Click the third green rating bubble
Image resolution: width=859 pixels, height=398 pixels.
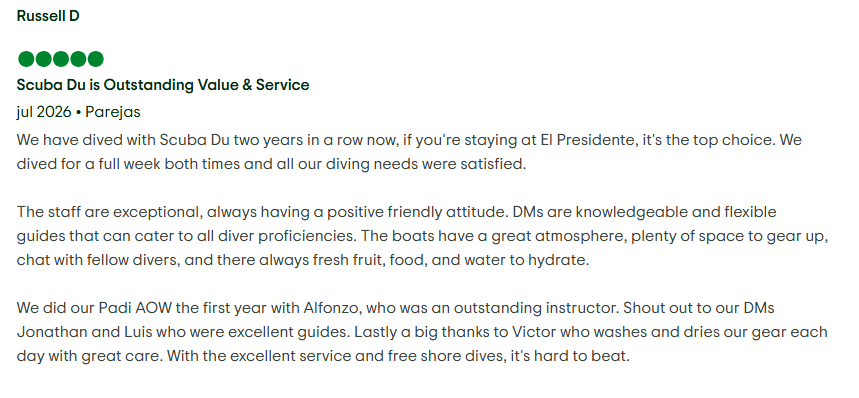tap(61, 59)
